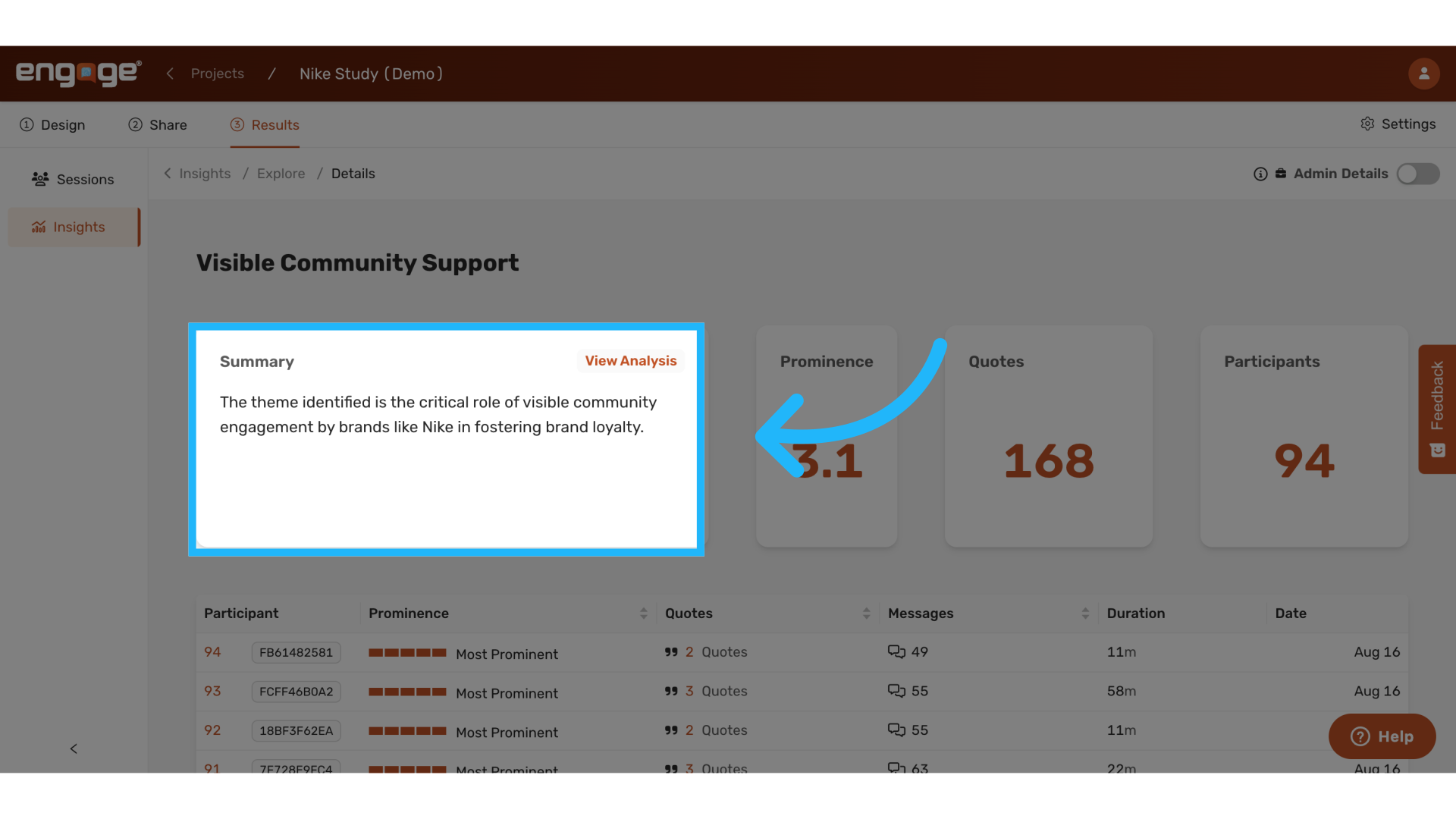Click the Participant column header
Screen dimensions: 1456x819
coord(241,613)
